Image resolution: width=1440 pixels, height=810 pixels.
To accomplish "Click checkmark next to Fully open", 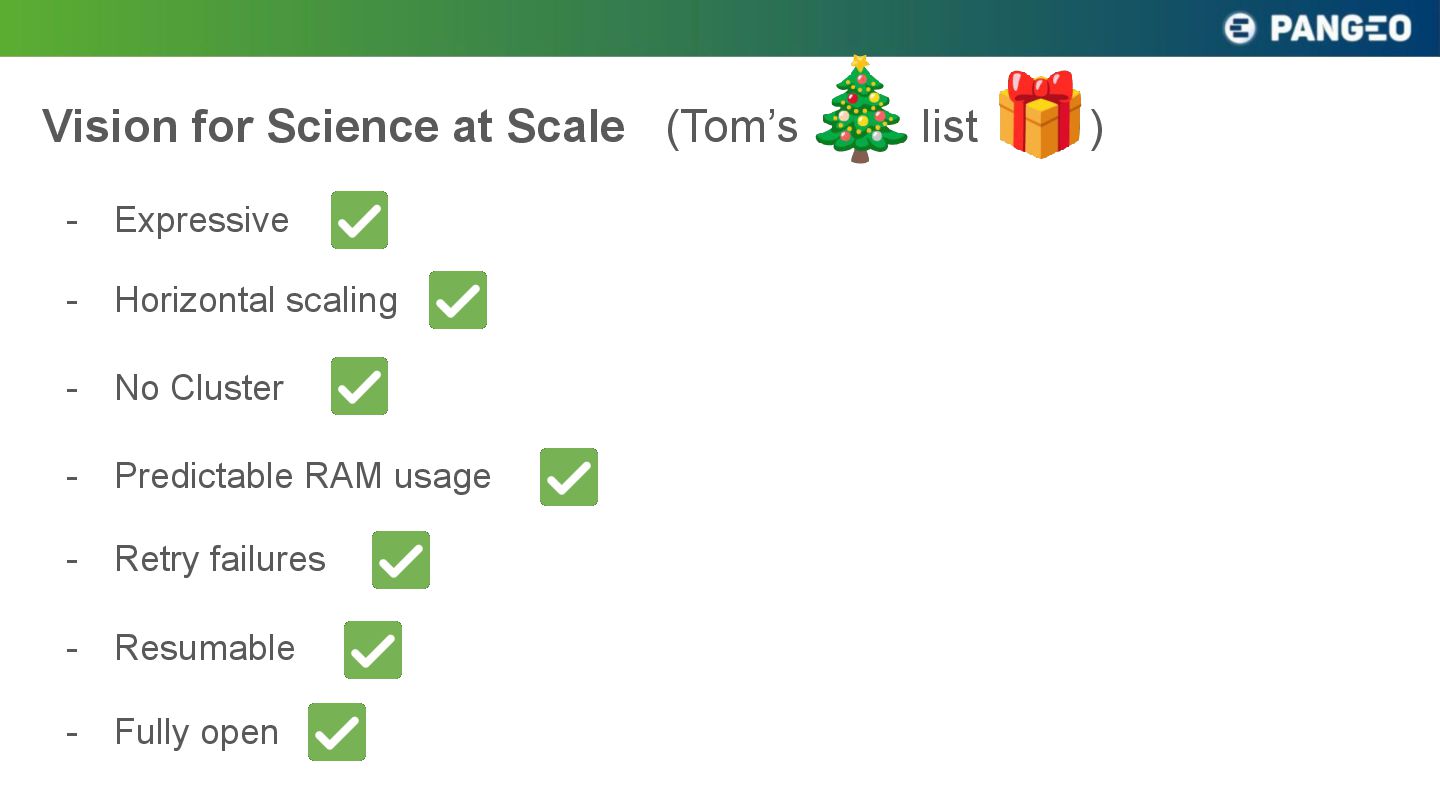I will (x=337, y=732).
